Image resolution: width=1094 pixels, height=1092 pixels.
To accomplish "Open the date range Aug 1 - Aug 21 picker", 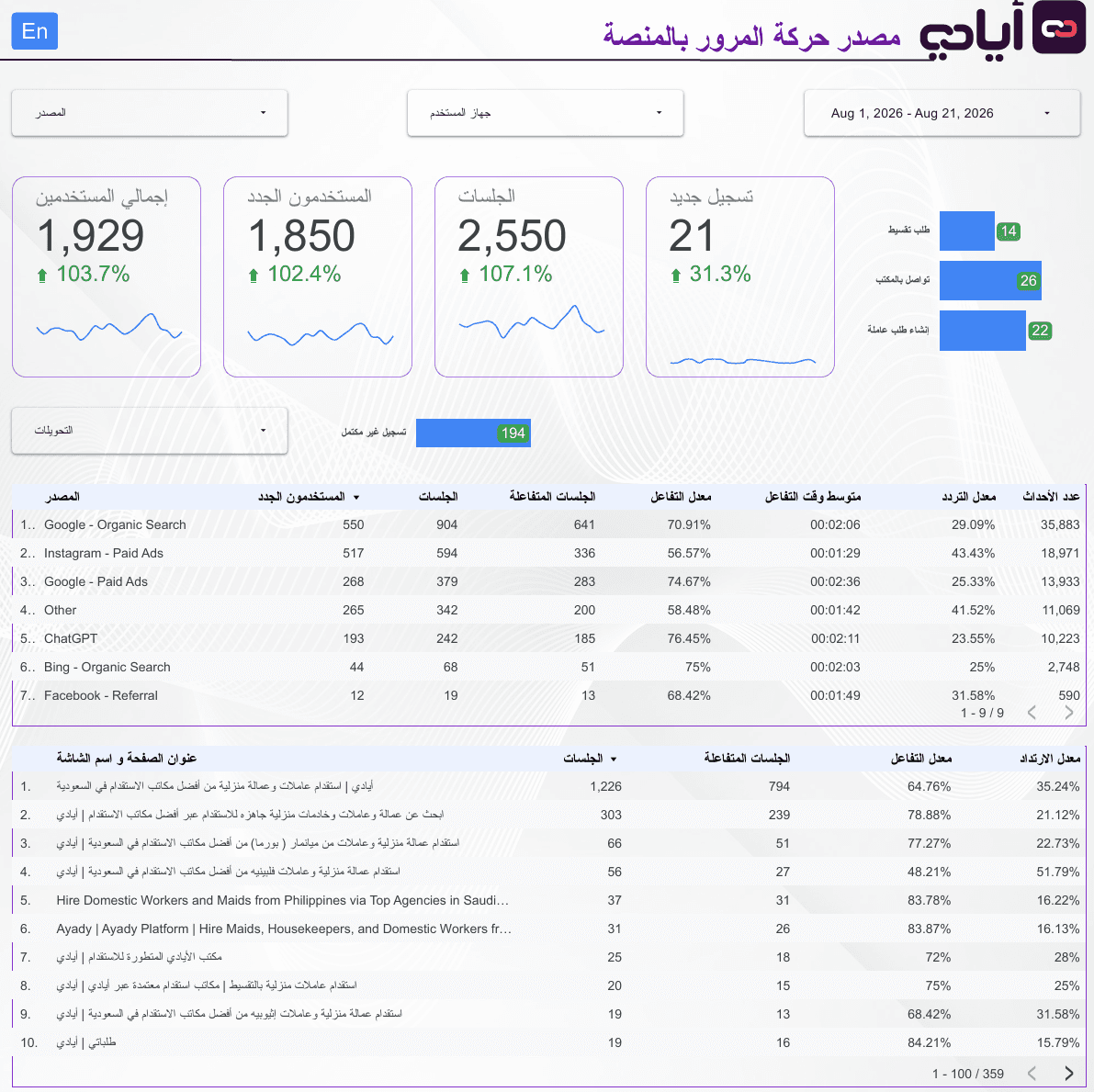I will point(942,112).
